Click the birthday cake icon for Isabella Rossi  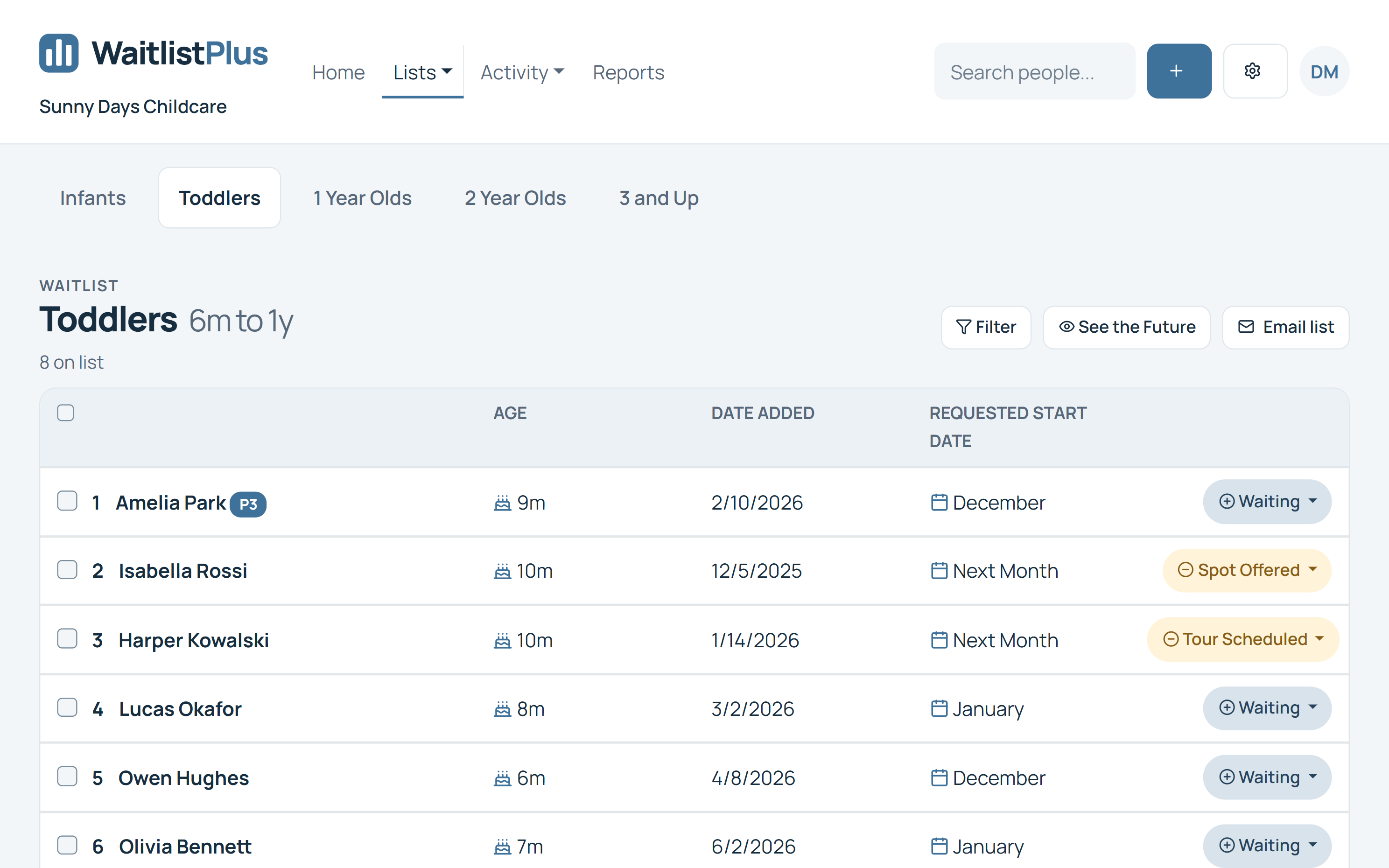click(x=502, y=571)
